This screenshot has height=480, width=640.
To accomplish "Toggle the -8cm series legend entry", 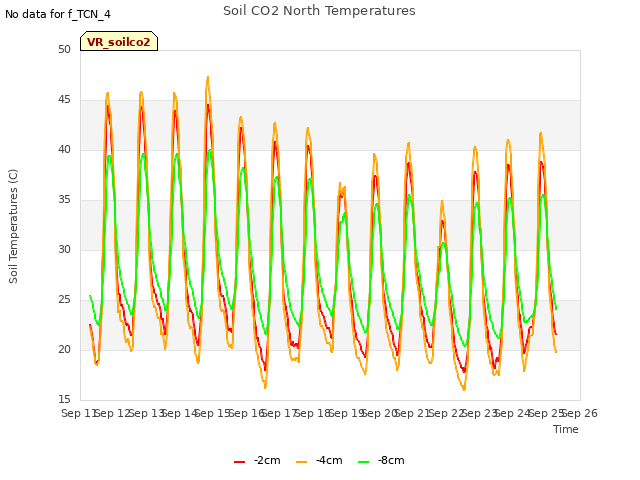I will click(381, 460).
